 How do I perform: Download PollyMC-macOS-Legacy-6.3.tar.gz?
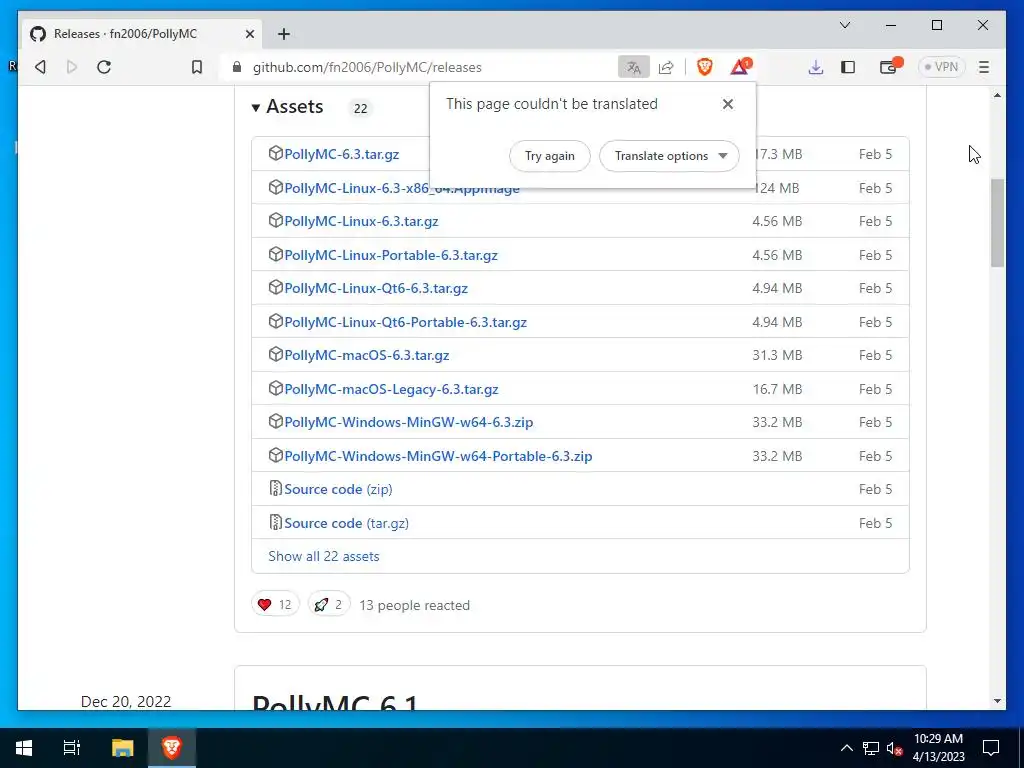[x=391, y=390]
